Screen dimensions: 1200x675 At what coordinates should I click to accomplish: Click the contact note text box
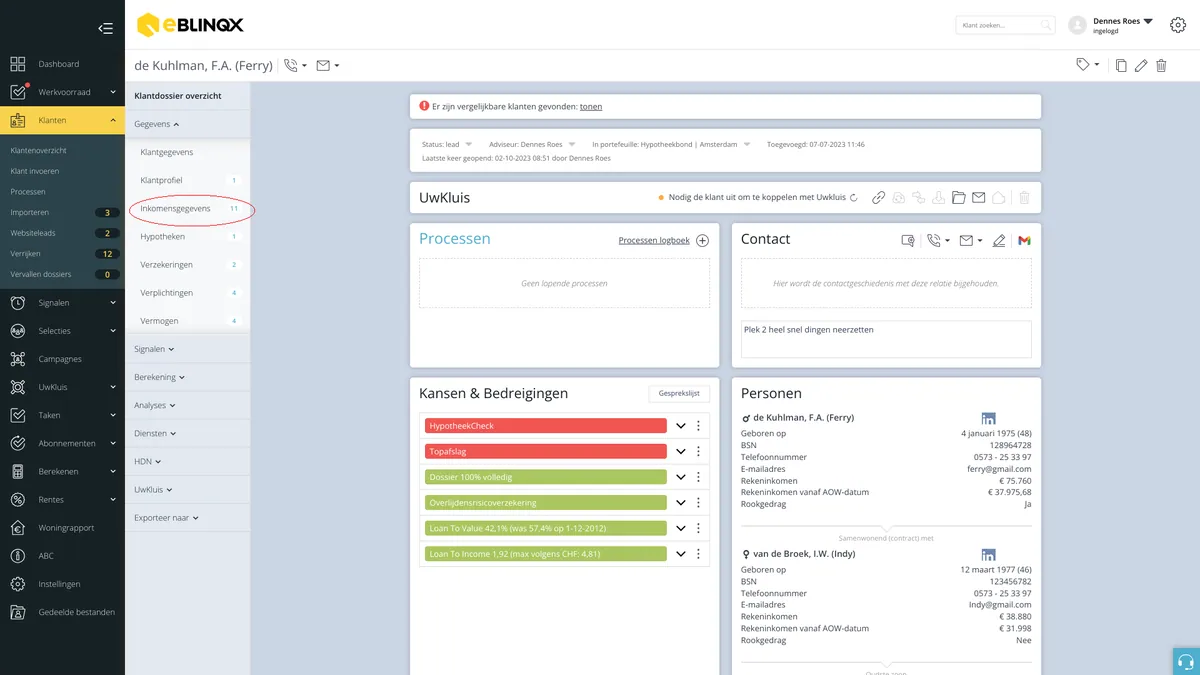pos(887,338)
